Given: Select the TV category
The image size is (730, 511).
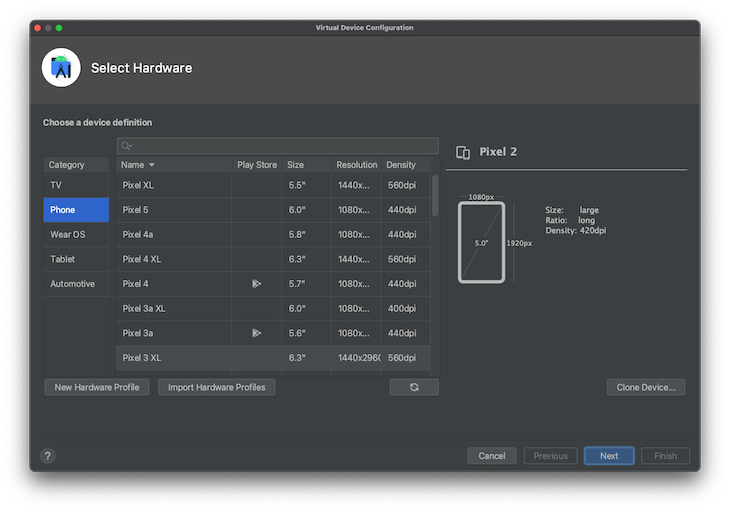Looking at the screenshot, I should click(x=76, y=185).
